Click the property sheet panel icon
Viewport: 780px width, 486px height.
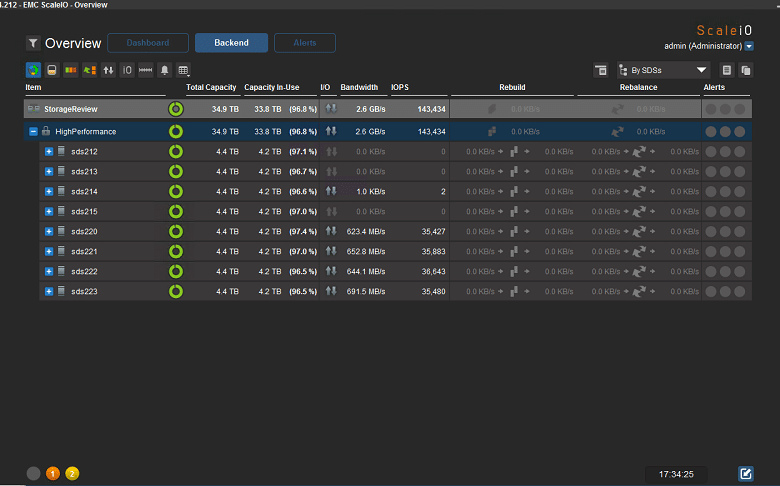coord(601,70)
